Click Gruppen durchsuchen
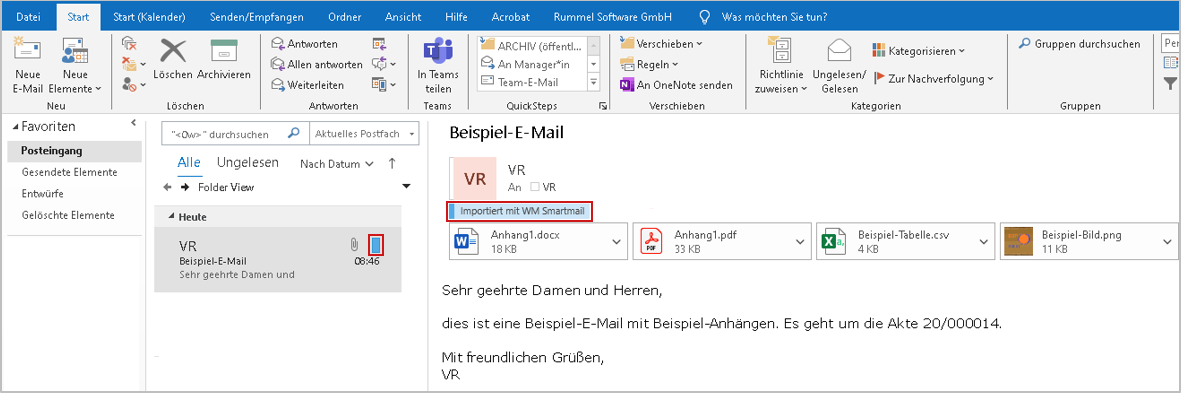Viewport: 1181px width, 394px height. coord(1079,44)
